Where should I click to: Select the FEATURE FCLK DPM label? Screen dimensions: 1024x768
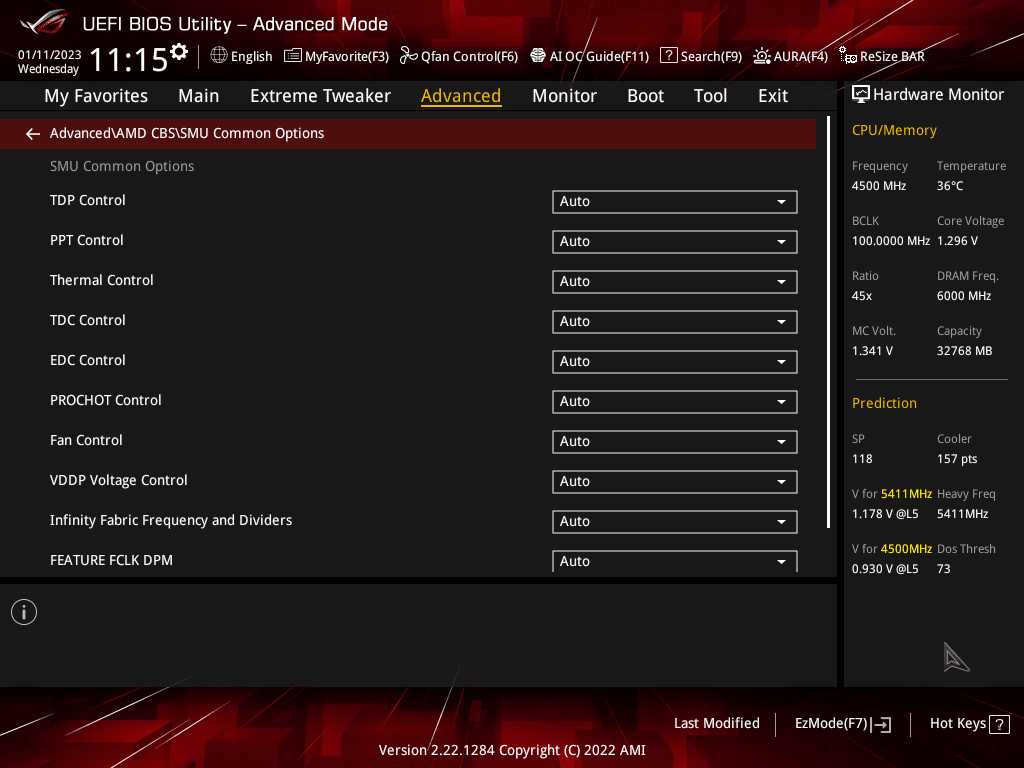[112, 560]
